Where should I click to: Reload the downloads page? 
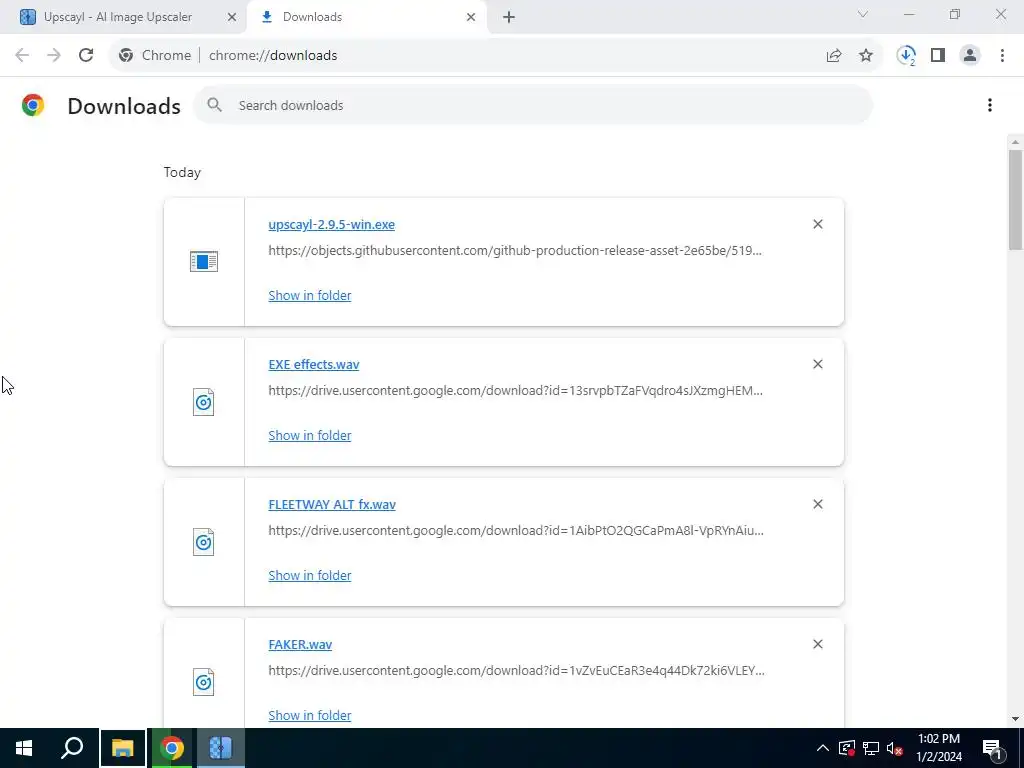(x=86, y=56)
